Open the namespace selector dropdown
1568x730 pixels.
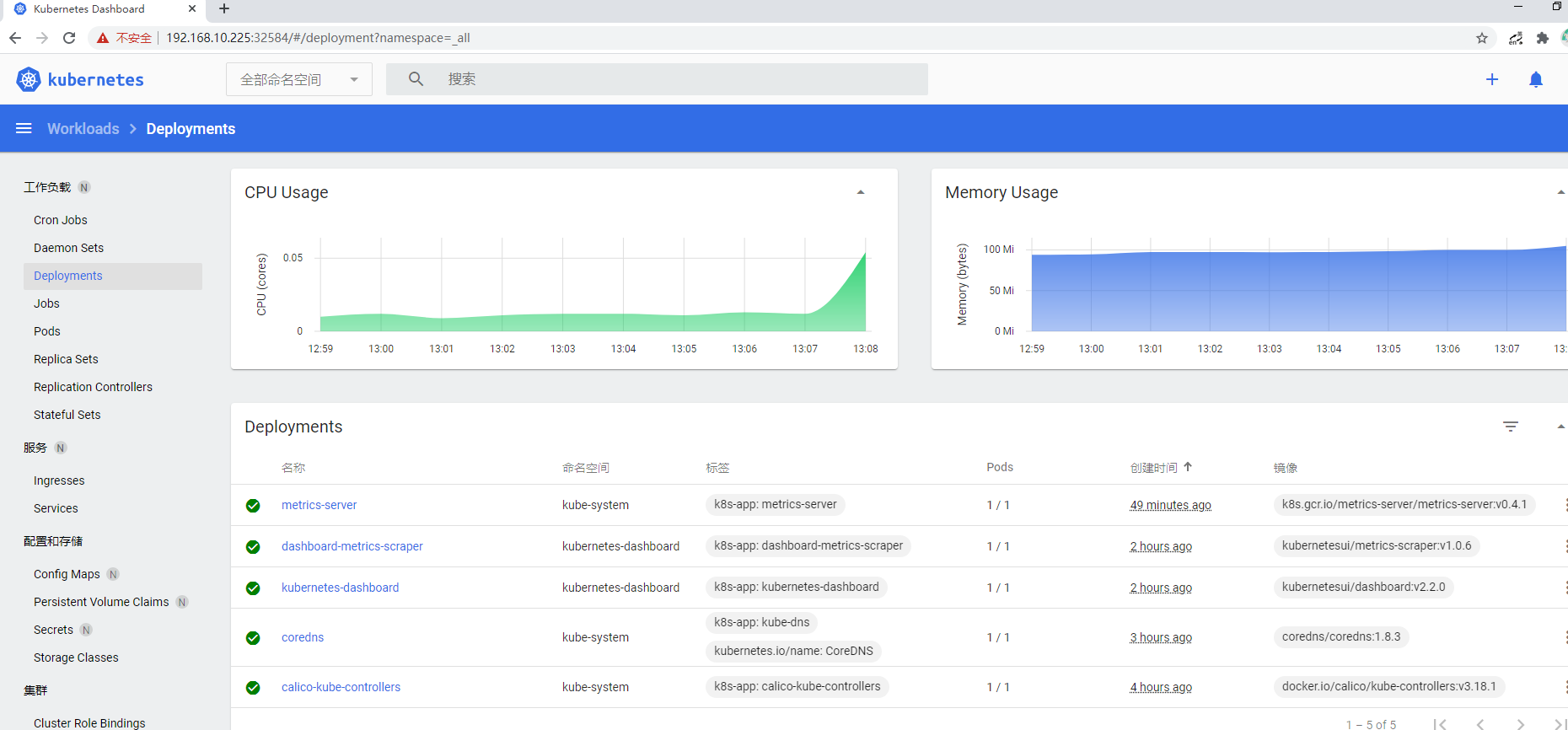point(299,79)
